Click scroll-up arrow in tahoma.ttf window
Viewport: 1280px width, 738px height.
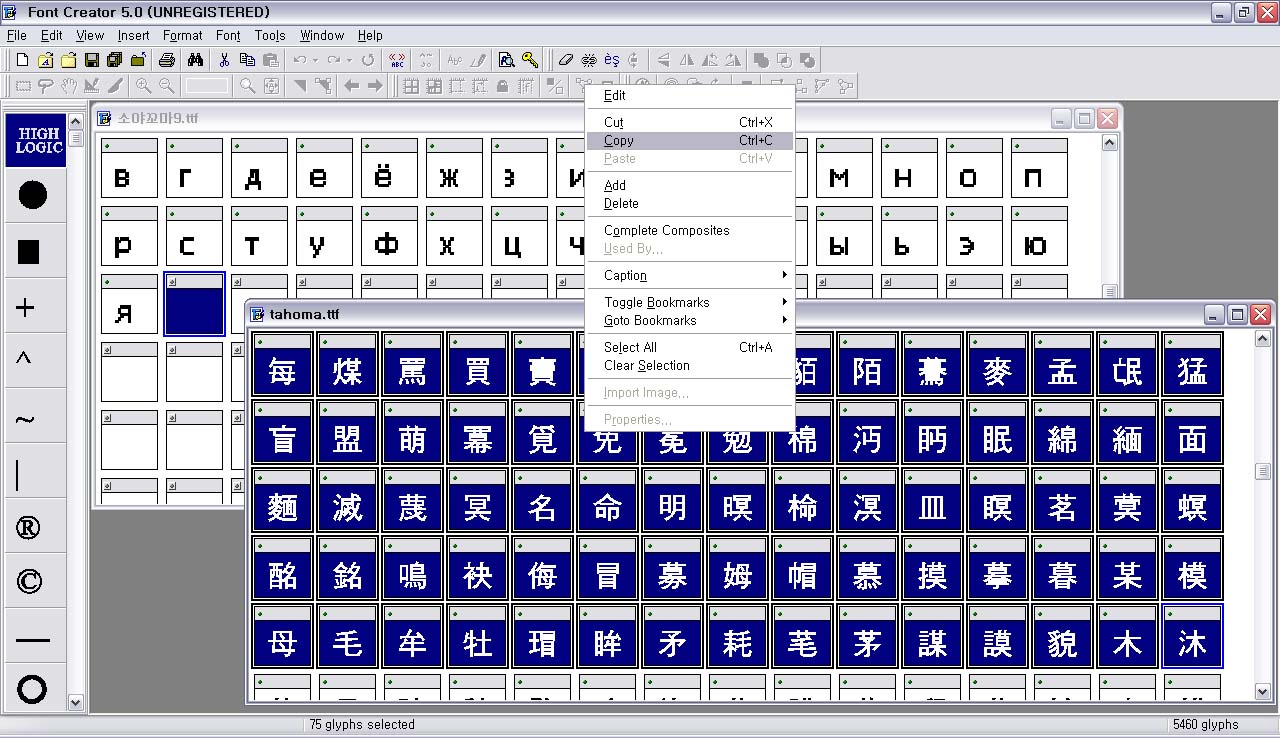click(1262, 339)
